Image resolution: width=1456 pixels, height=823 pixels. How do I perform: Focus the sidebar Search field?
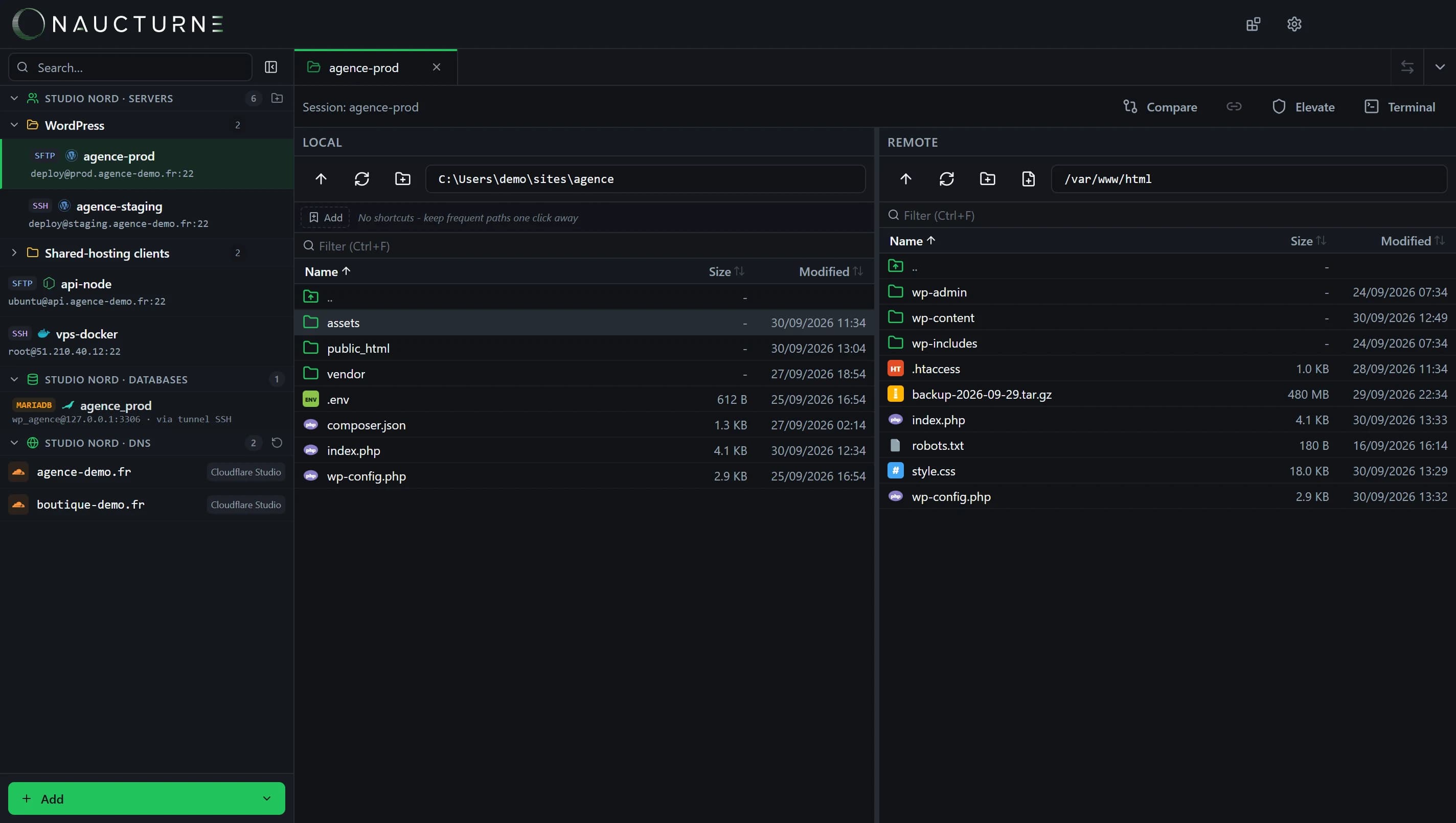click(130, 67)
